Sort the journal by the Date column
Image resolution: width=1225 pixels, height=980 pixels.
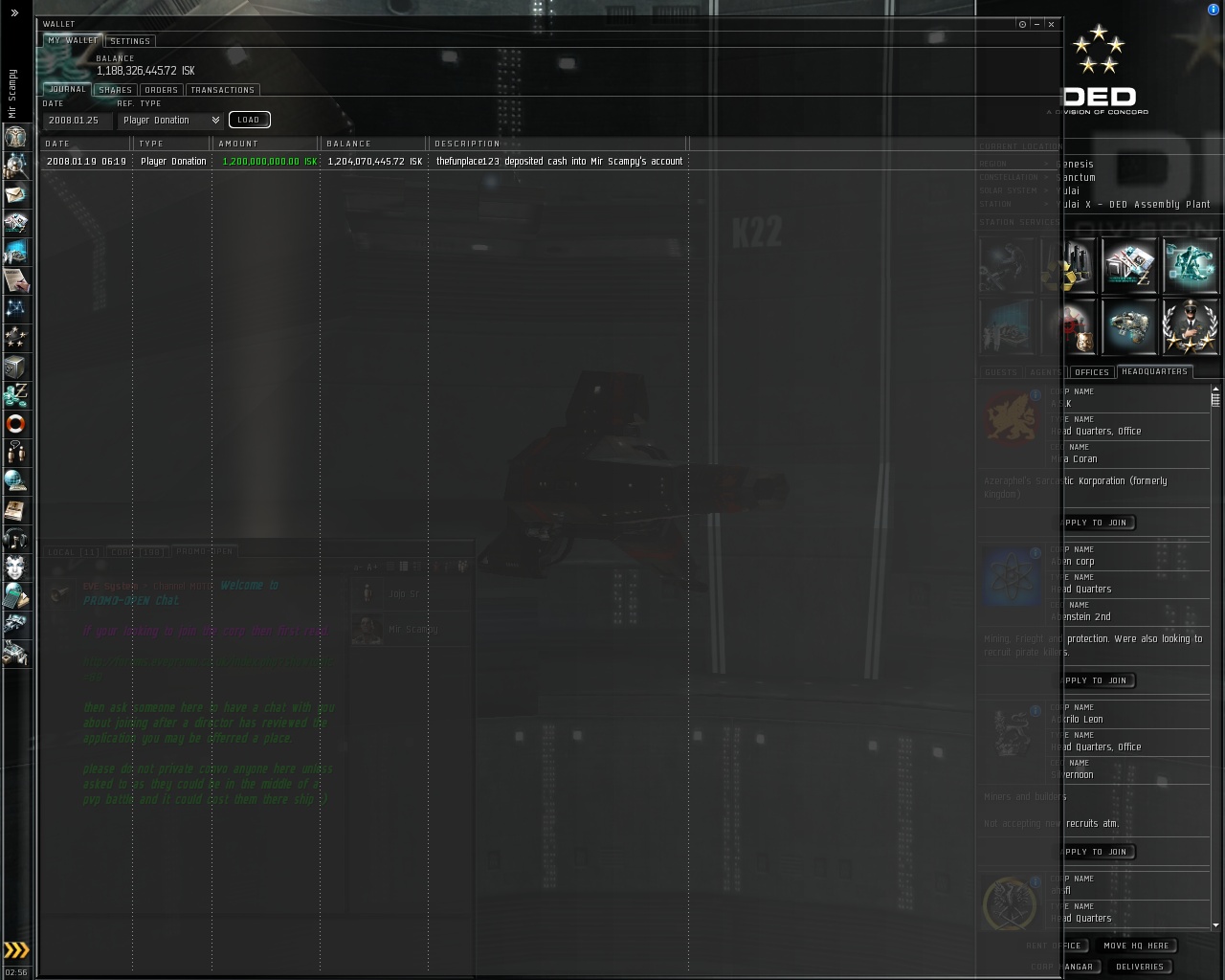click(86, 144)
